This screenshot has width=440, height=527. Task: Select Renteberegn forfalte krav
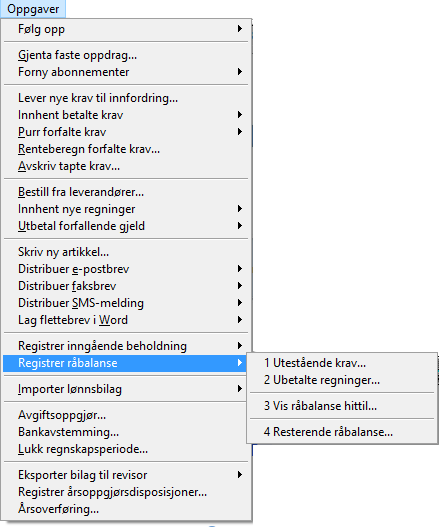(x=126, y=149)
